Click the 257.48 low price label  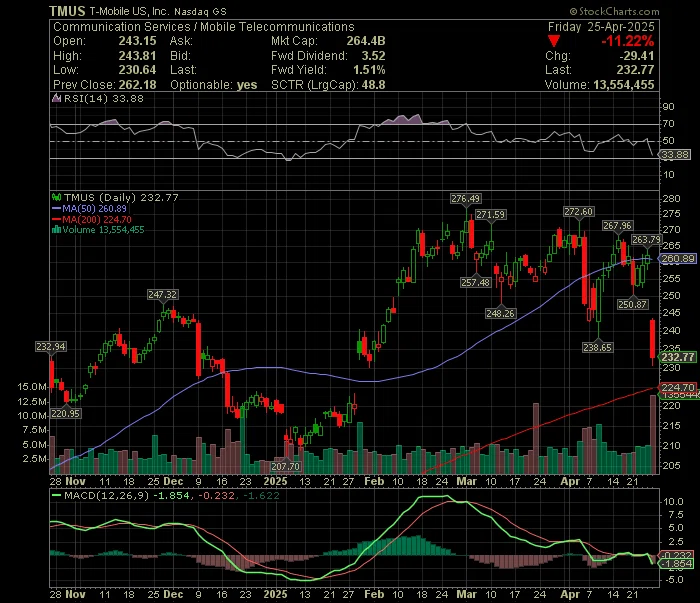coord(476,282)
